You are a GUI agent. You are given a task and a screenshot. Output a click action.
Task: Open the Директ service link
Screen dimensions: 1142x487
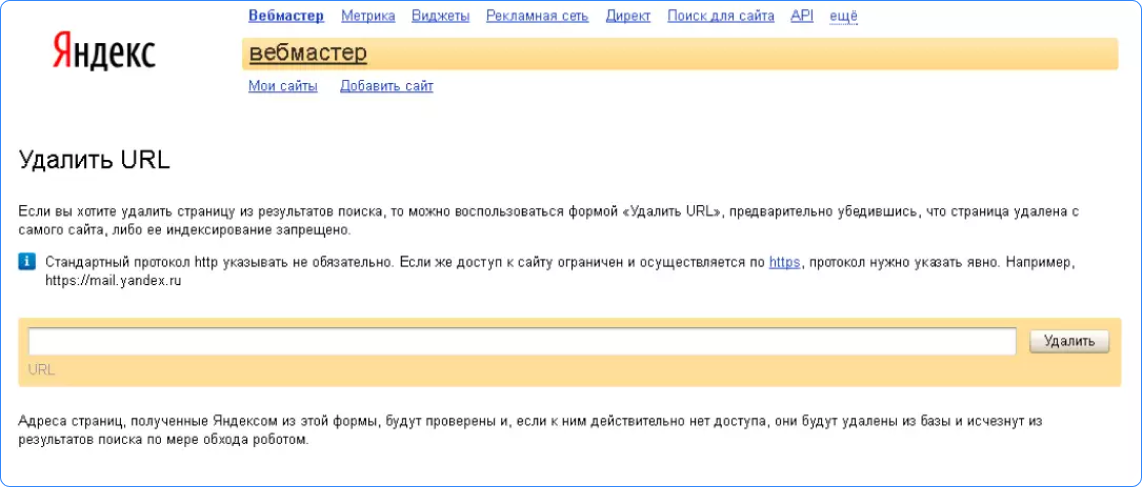(628, 16)
